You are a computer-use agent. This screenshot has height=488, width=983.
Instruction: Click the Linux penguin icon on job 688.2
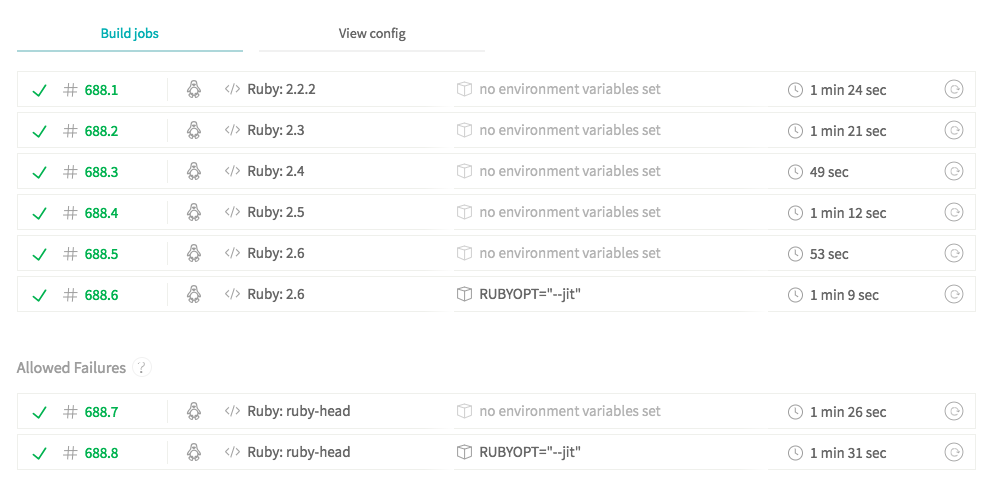[x=194, y=130]
